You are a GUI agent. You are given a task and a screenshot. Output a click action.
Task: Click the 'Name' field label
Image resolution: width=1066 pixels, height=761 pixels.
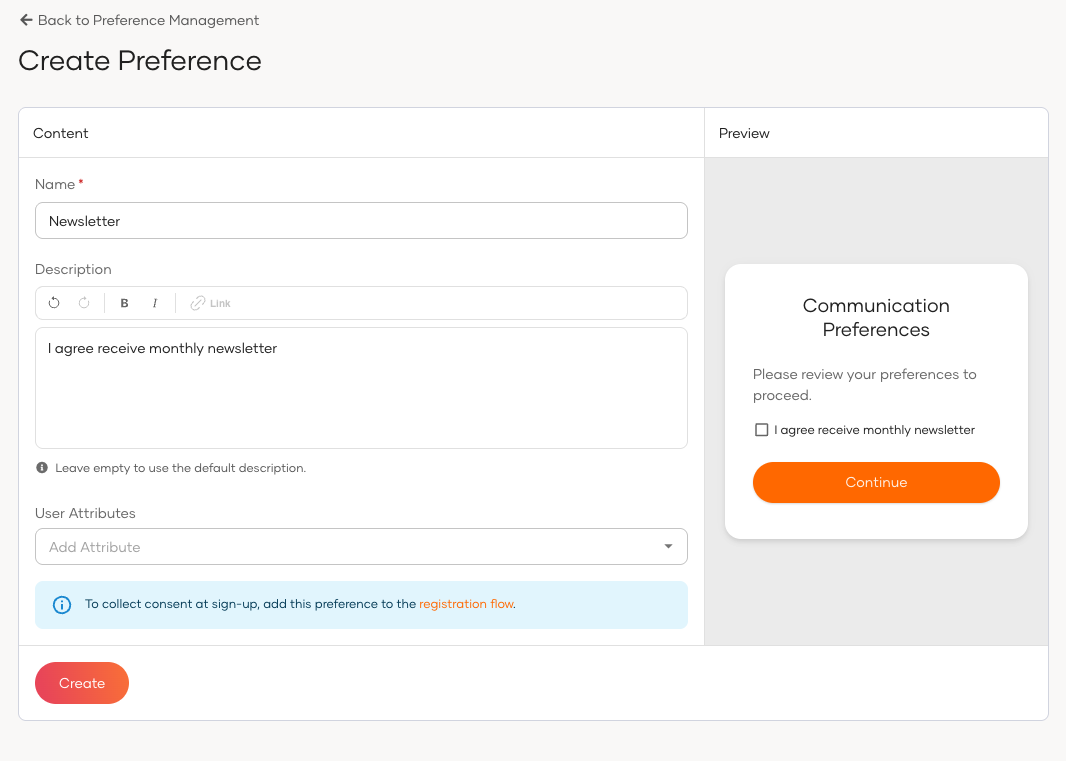point(54,184)
